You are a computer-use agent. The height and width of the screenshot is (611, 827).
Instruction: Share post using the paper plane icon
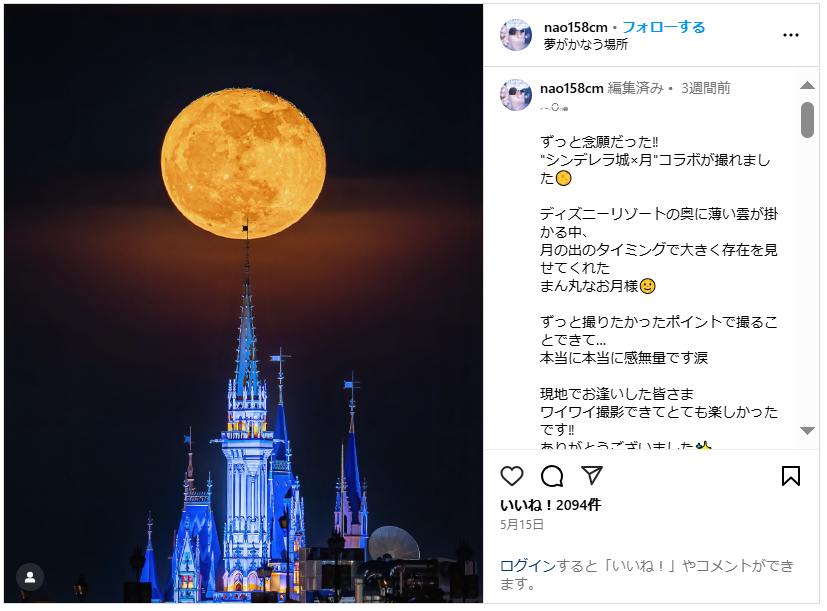pyautogui.click(x=592, y=475)
